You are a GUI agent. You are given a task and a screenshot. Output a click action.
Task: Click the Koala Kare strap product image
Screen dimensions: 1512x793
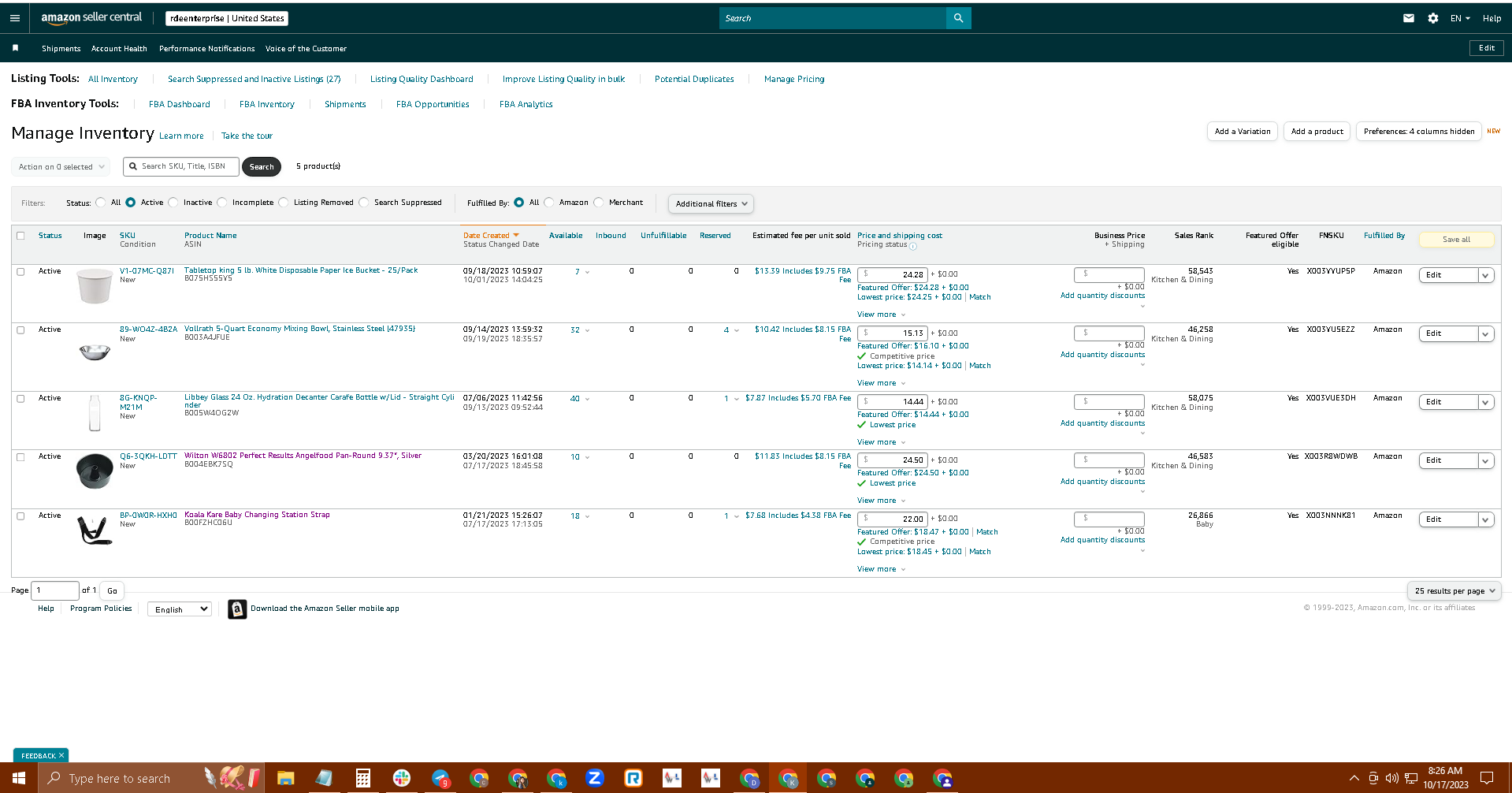coord(95,530)
